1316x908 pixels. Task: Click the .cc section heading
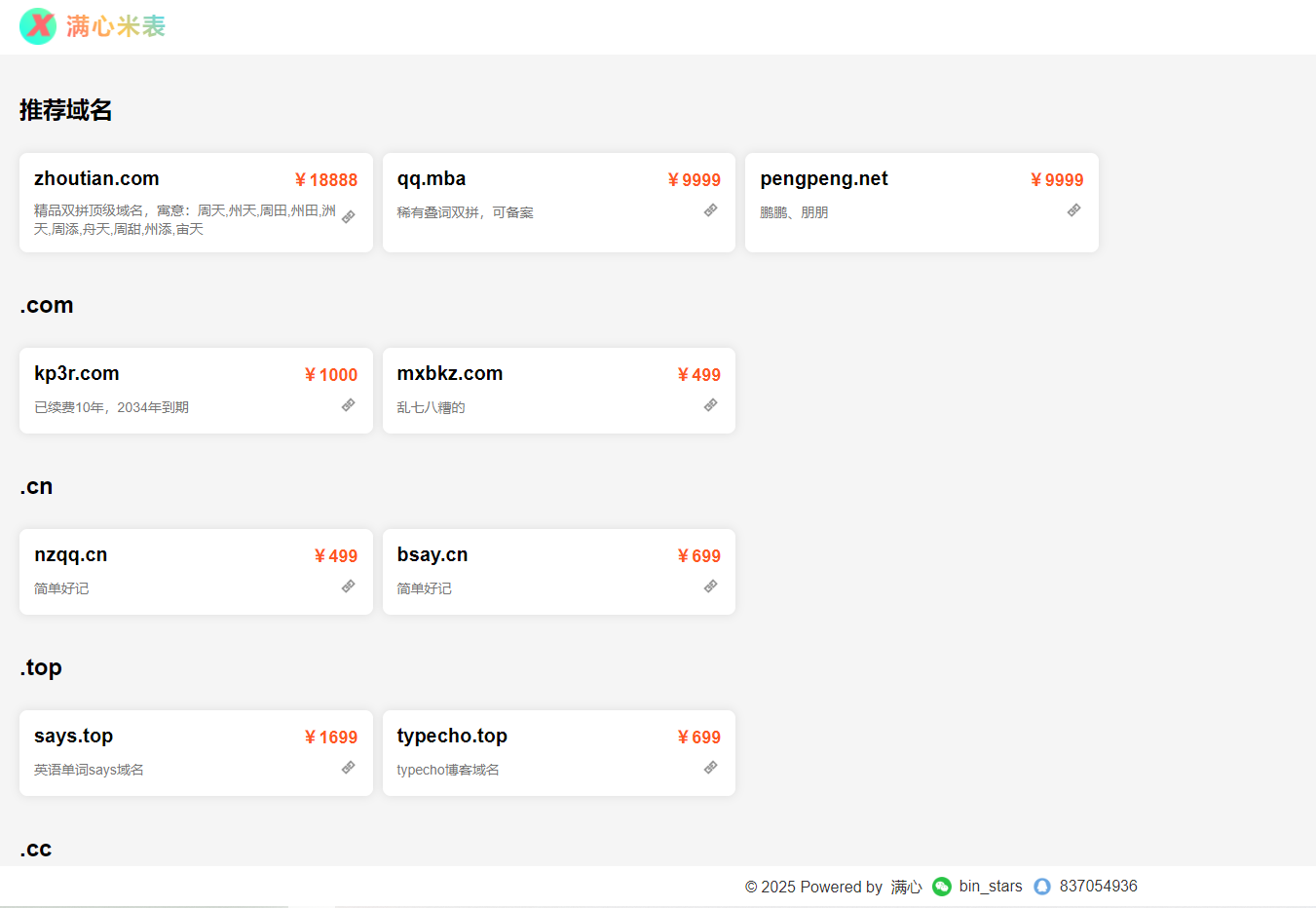[36, 849]
